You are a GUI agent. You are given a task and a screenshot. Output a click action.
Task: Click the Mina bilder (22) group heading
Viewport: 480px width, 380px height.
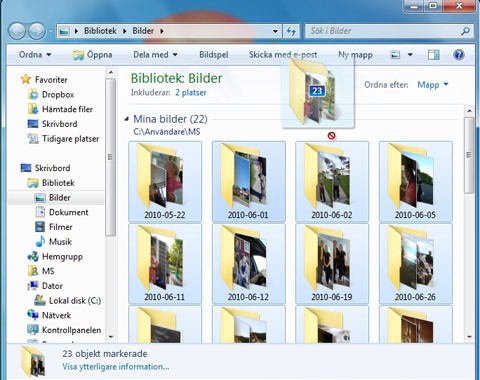click(x=170, y=119)
